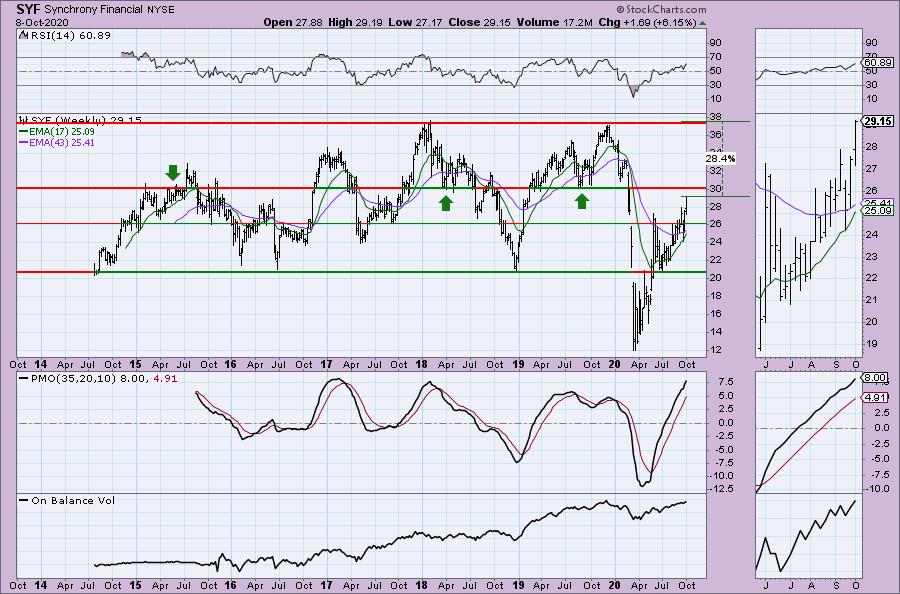Click the 60.89 RSI value tag in side panel
This screenshot has width=900, height=594.
click(878, 62)
